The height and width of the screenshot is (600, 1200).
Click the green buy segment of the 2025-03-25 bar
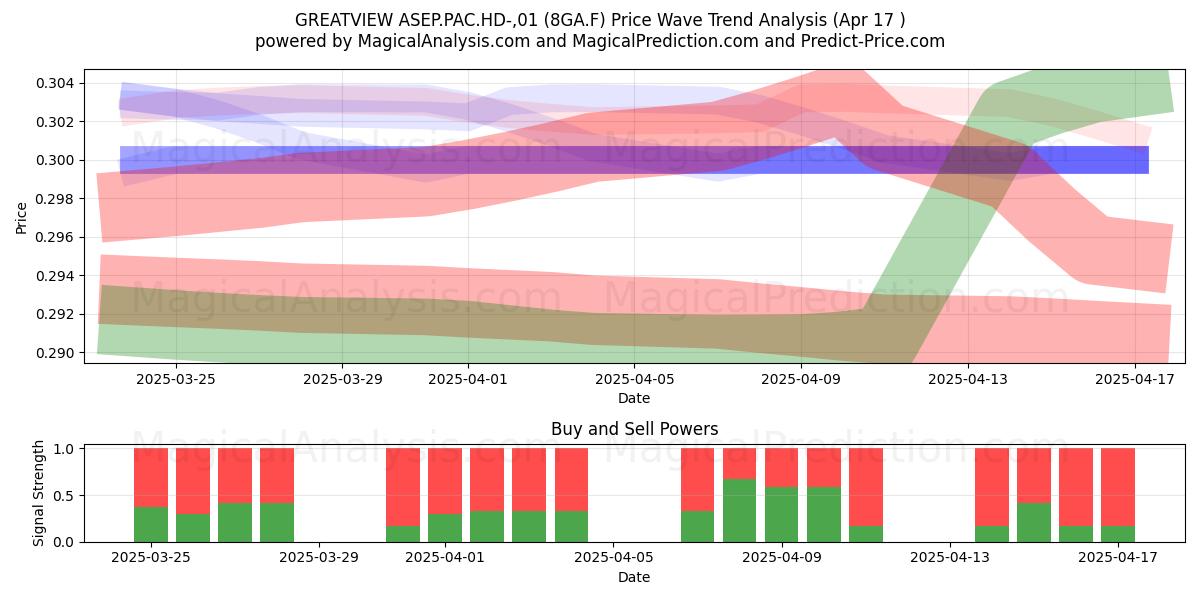coord(151,524)
